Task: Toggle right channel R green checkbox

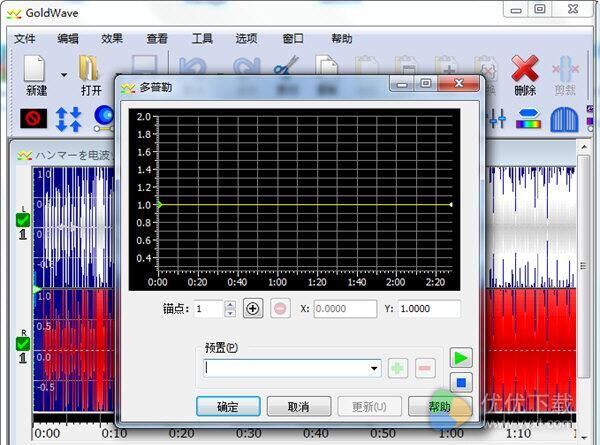Action: pos(23,344)
